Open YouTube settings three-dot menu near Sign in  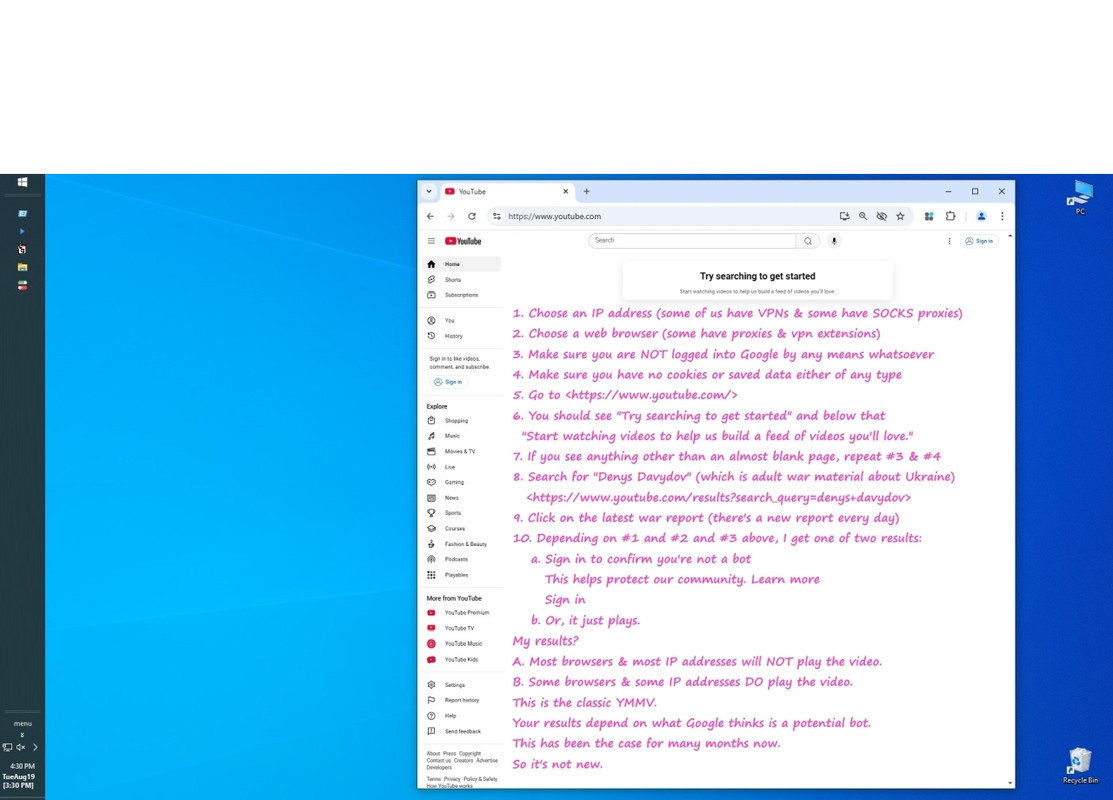coord(949,241)
